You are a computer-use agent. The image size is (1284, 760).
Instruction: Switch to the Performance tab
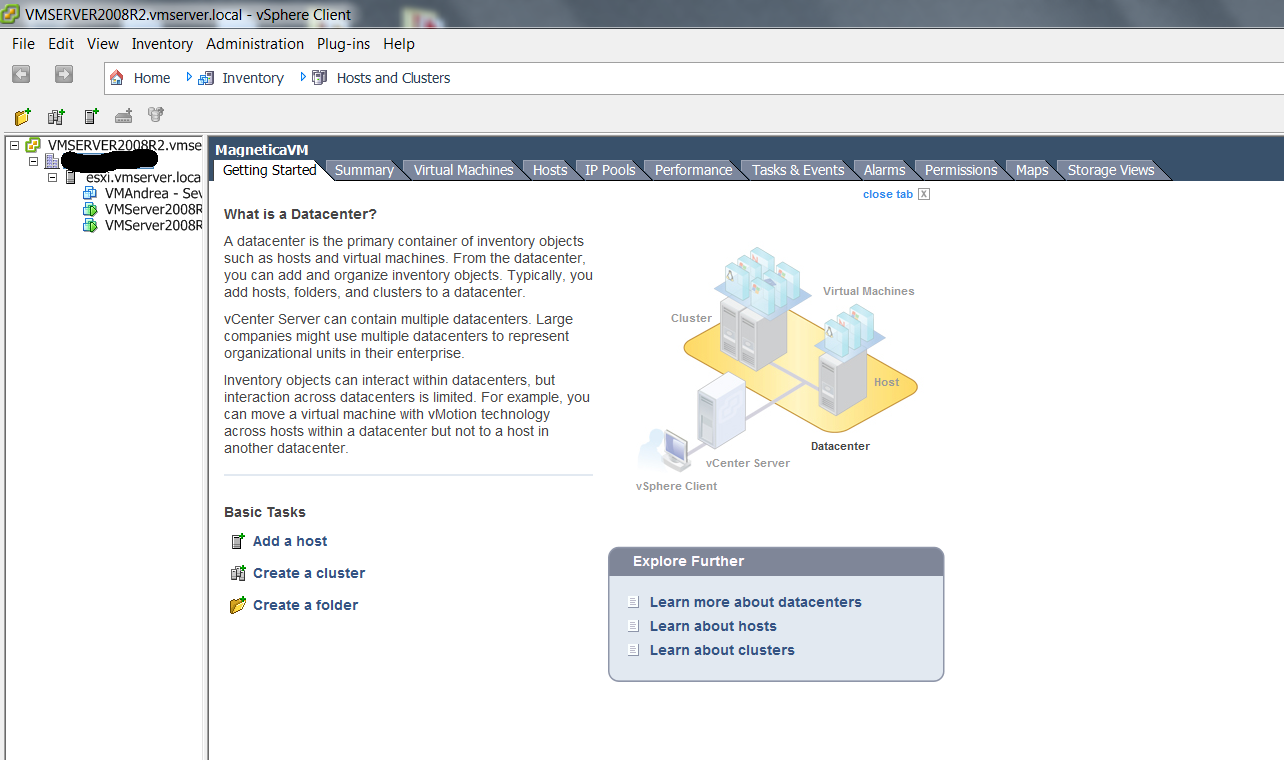693,170
